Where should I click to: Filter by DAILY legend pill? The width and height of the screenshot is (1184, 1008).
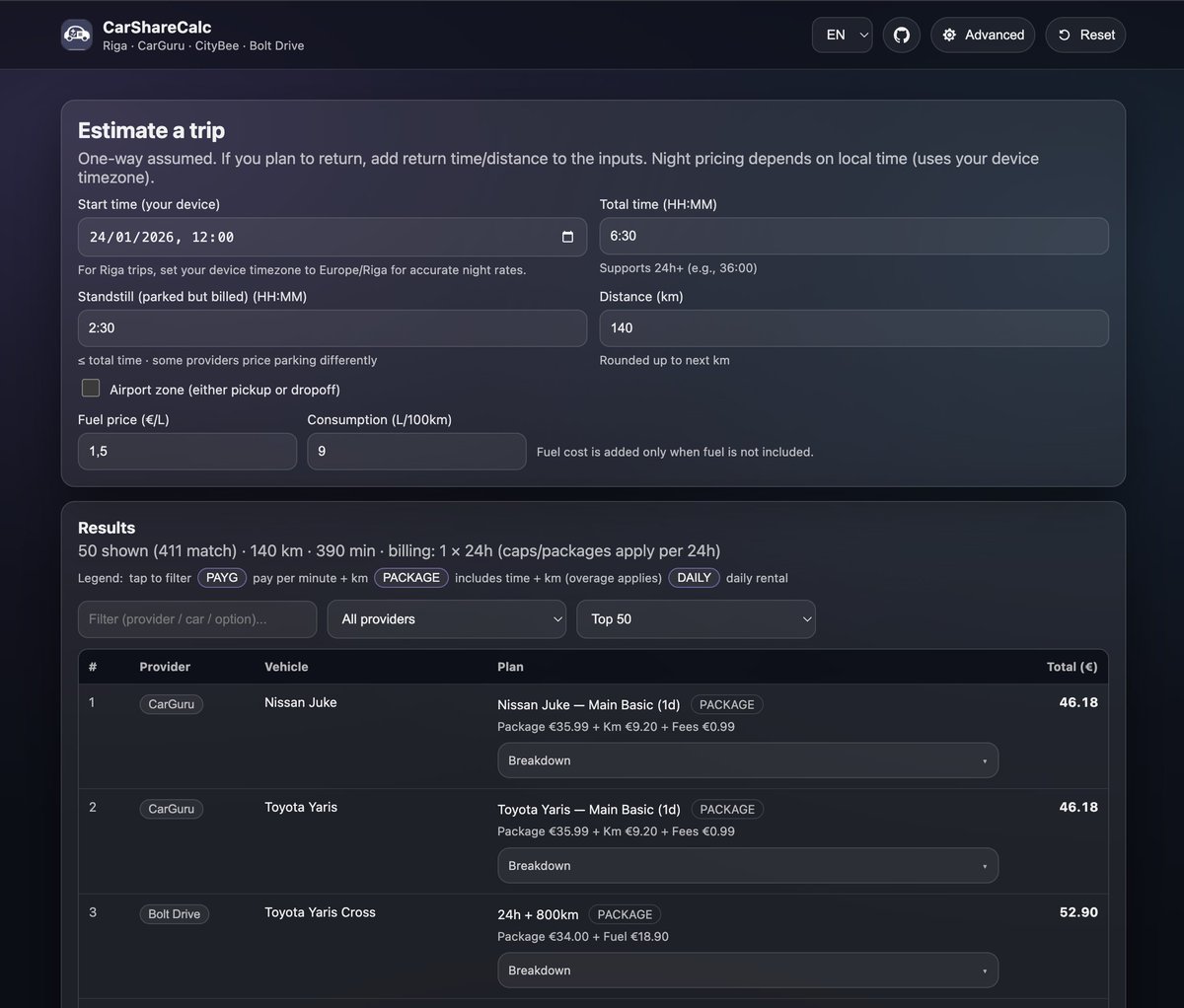[x=695, y=578]
